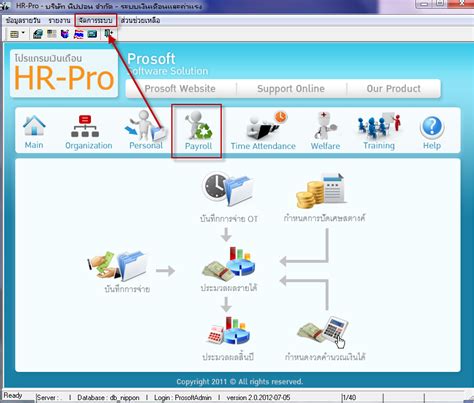Viewport: 474px width, 403px height.
Task: Open the Payroll module
Action: [197, 131]
